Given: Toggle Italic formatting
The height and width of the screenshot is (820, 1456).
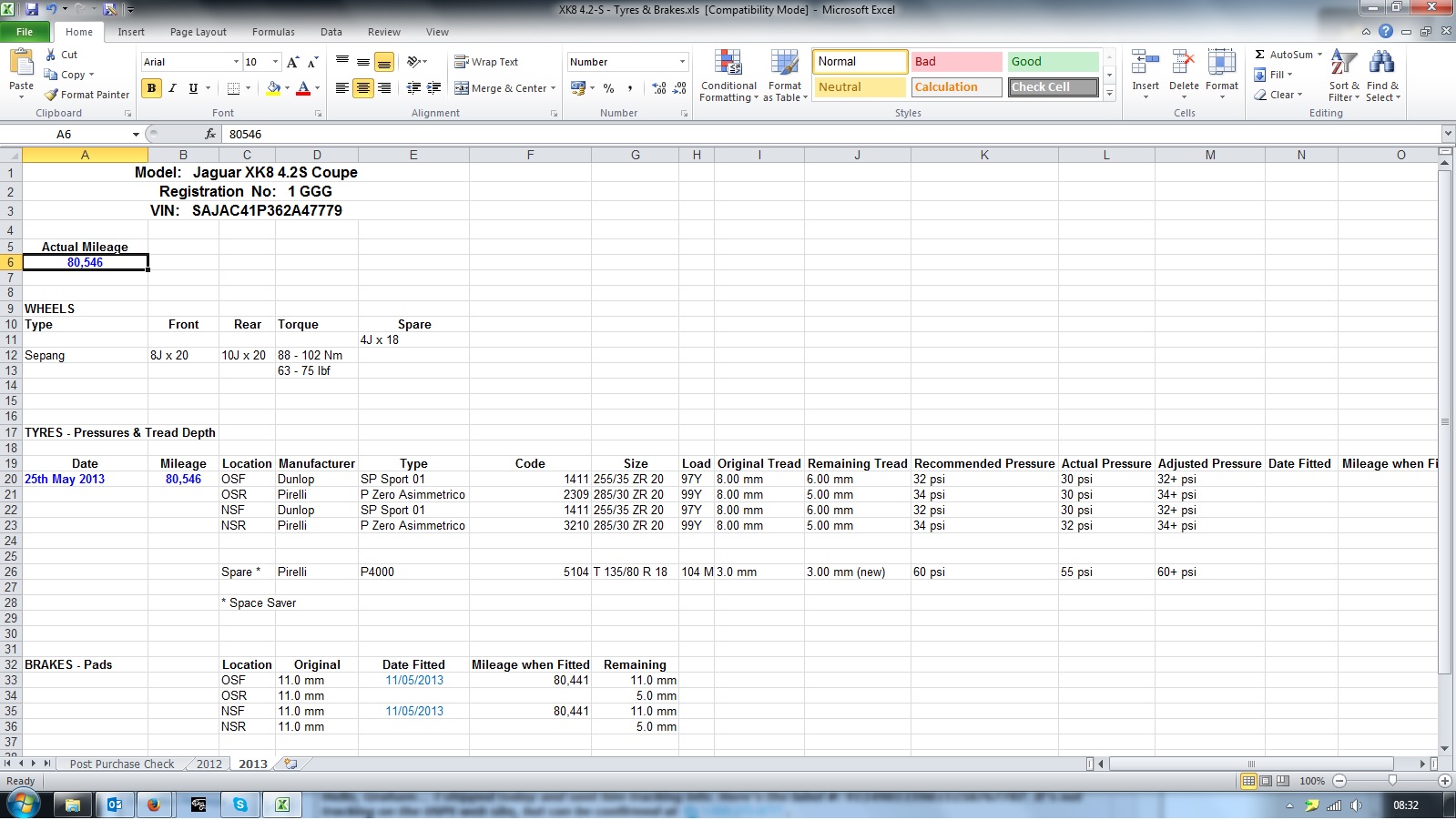Looking at the screenshot, I should click(172, 88).
